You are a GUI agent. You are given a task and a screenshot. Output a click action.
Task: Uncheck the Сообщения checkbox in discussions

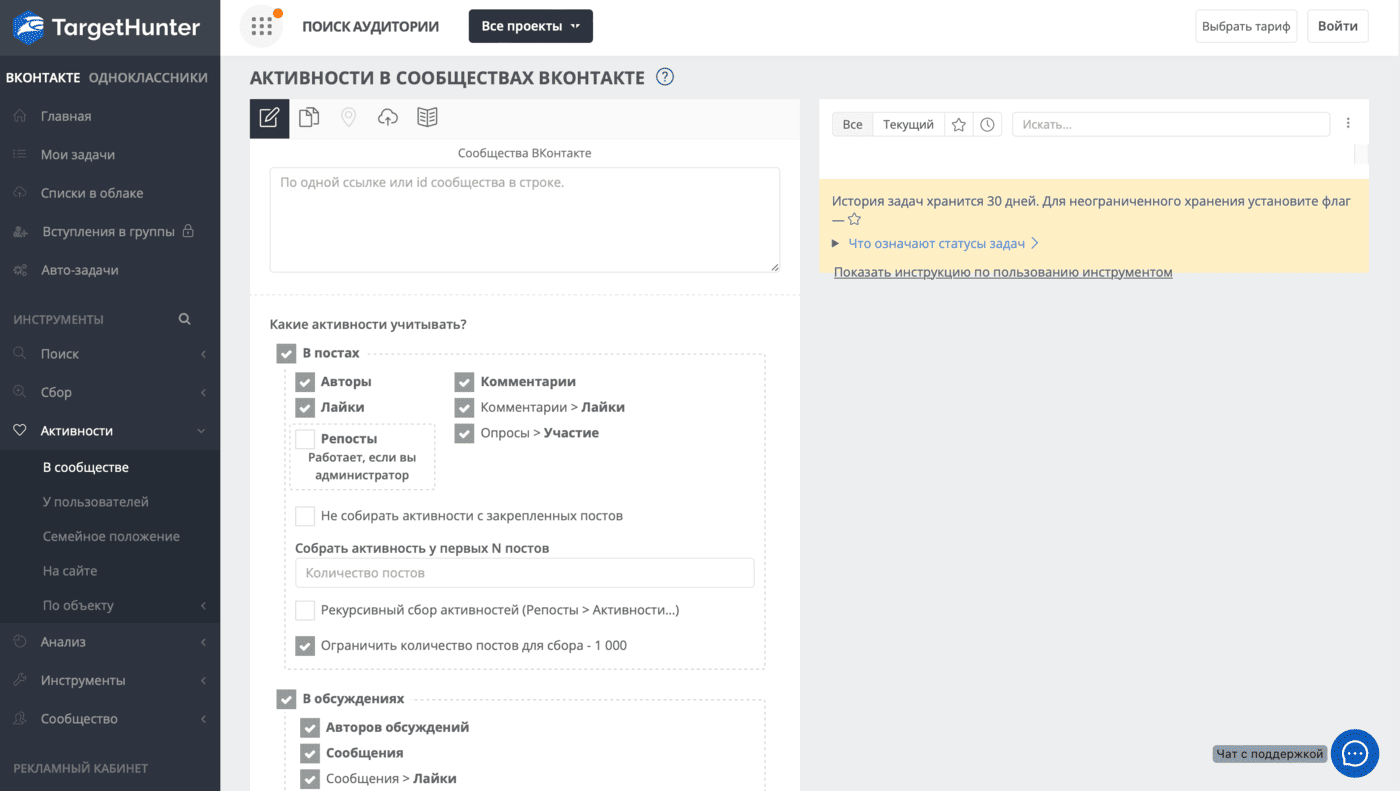coord(310,753)
